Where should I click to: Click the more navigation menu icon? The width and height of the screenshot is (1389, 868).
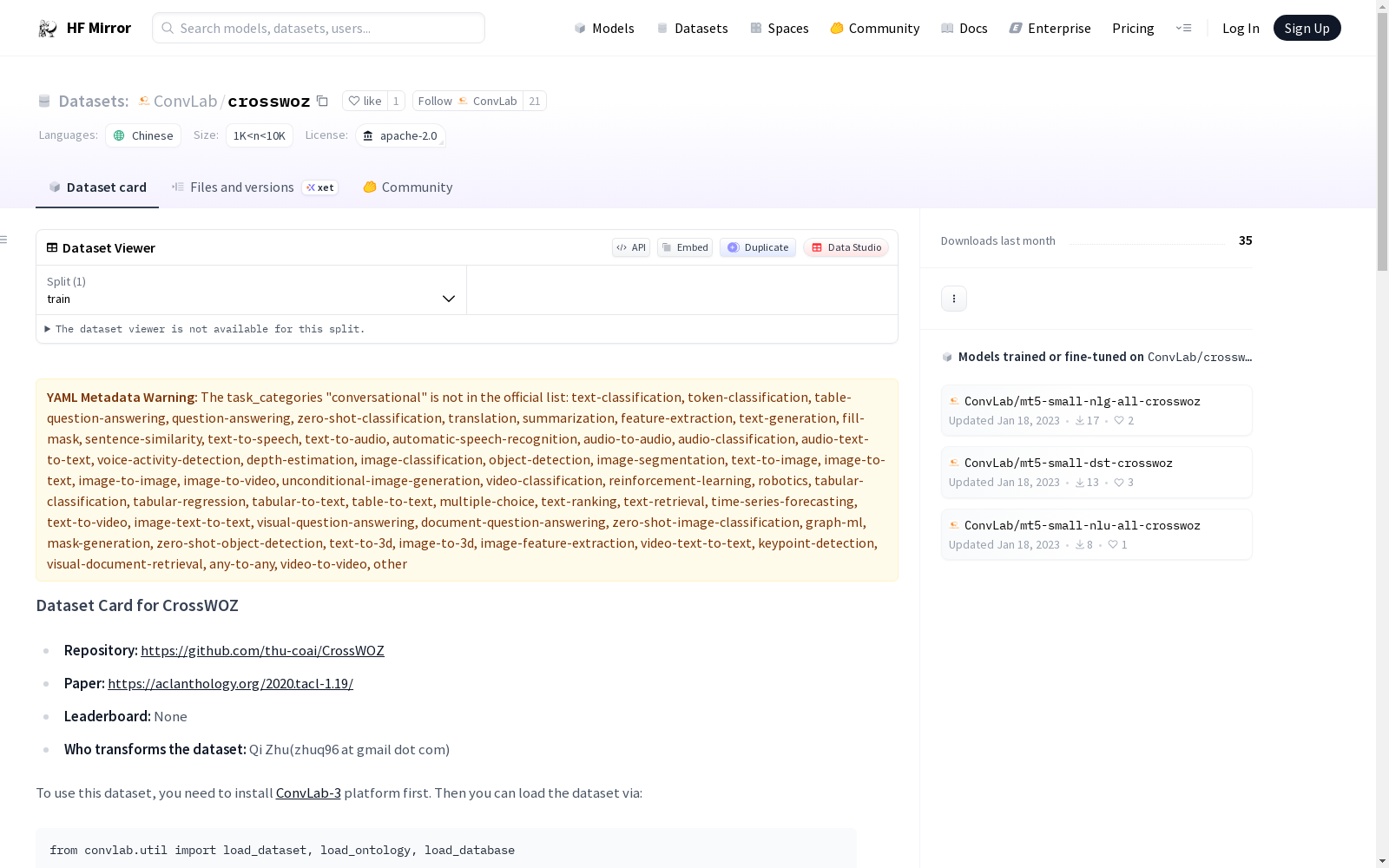coord(1183,28)
